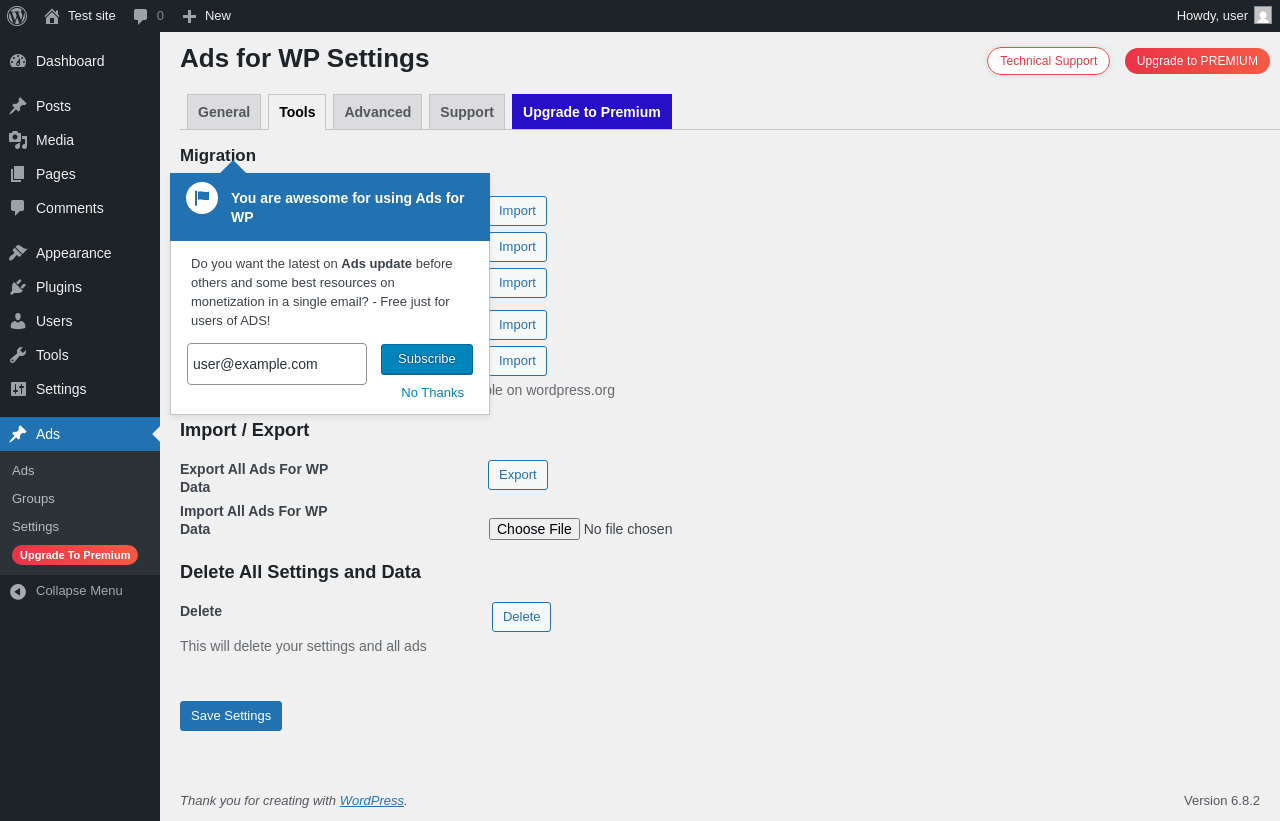The image size is (1280, 821).
Task: Click the flag icon in the popup
Action: point(202,198)
